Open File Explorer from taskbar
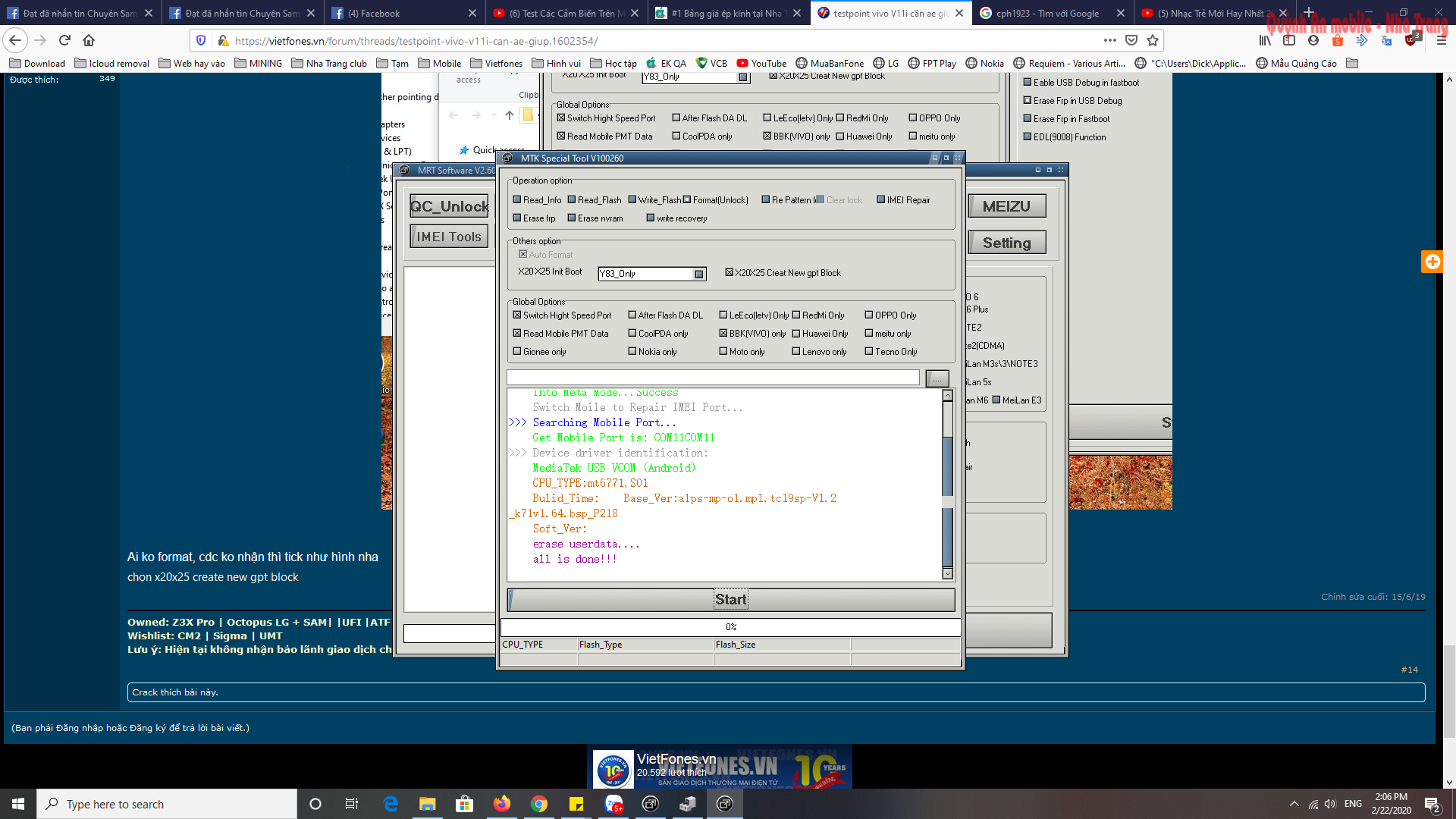1456x819 pixels. pos(428,804)
